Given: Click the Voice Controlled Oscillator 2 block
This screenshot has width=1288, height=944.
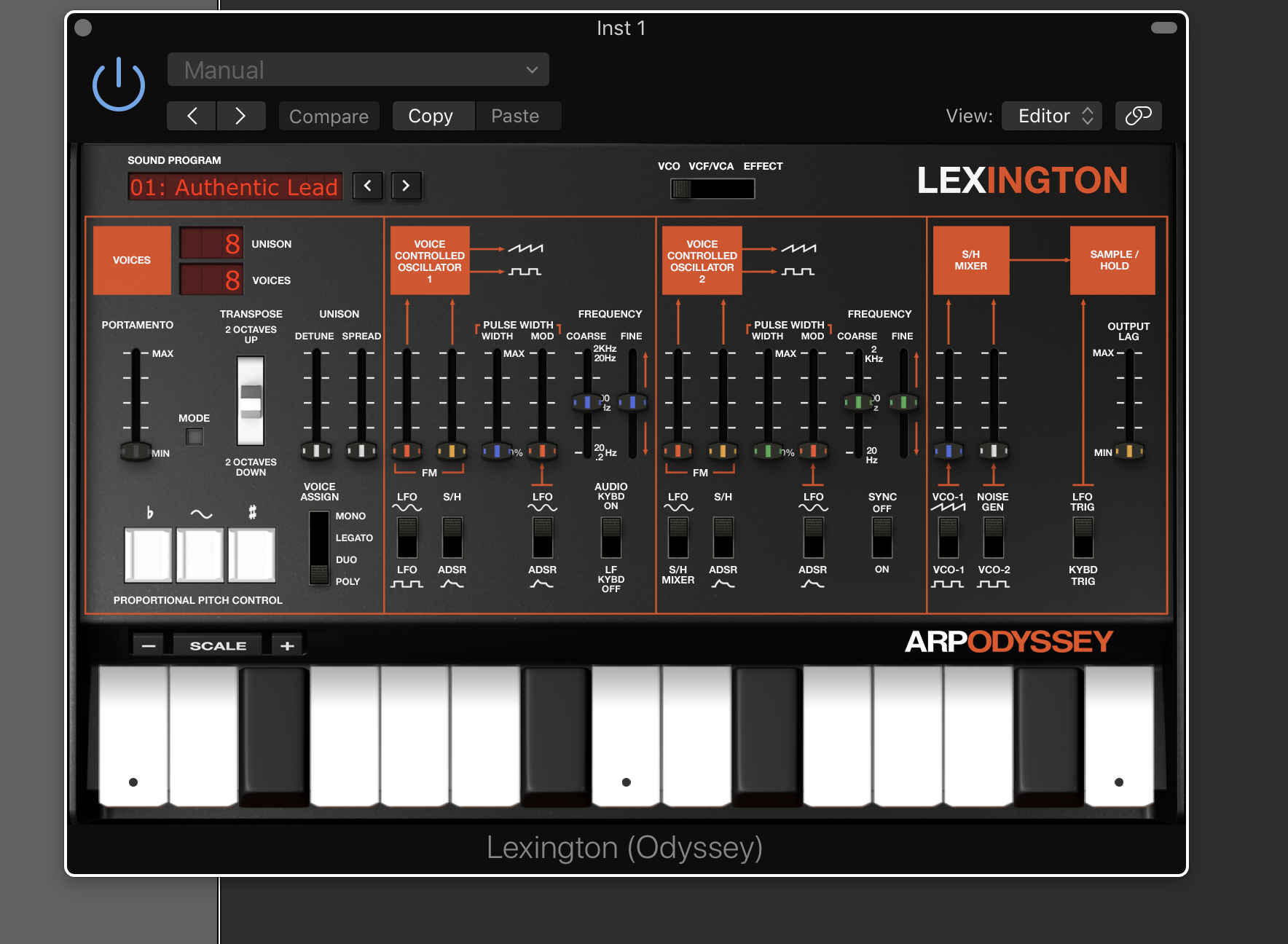Looking at the screenshot, I should coord(702,261).
